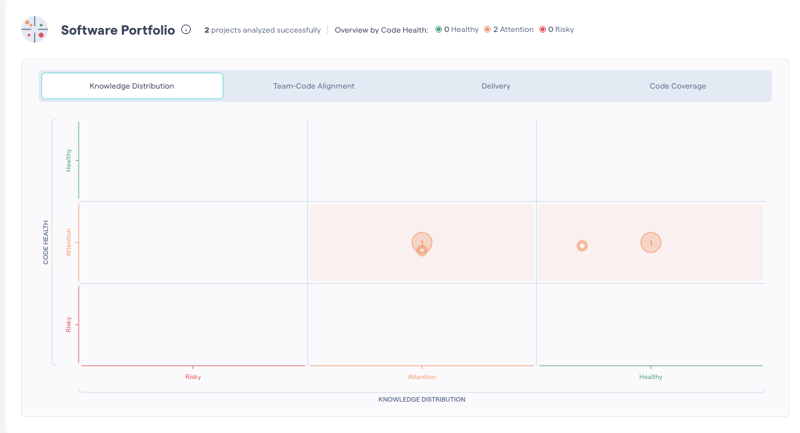Click the red dot of 0 Risky

coord(542,30)
